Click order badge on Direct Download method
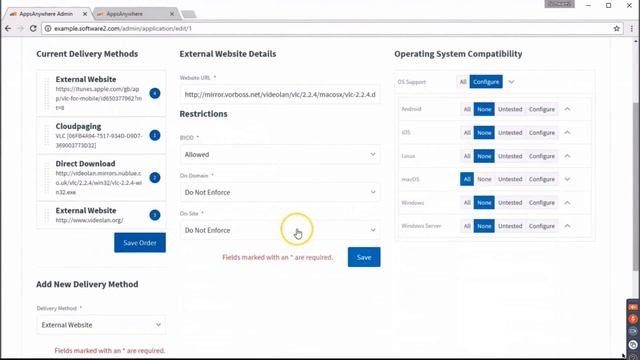This screenshot has height=360, width=640. [155, 178]
